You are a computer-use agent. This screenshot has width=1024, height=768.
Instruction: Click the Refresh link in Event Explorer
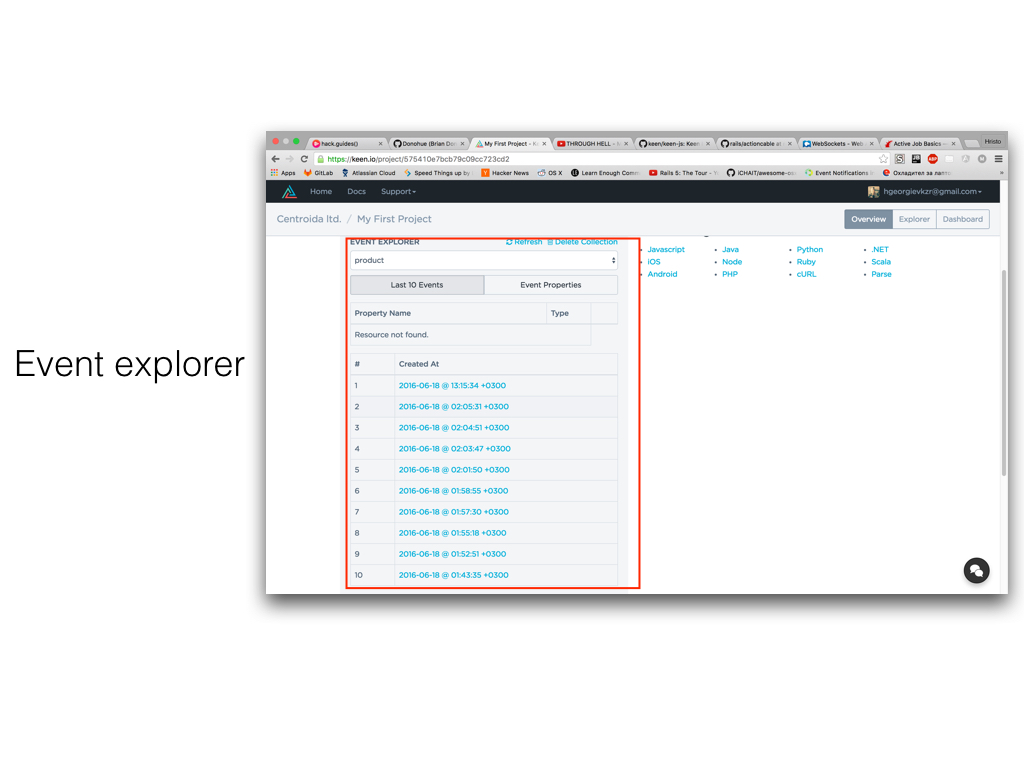click(x=524, y=242)
